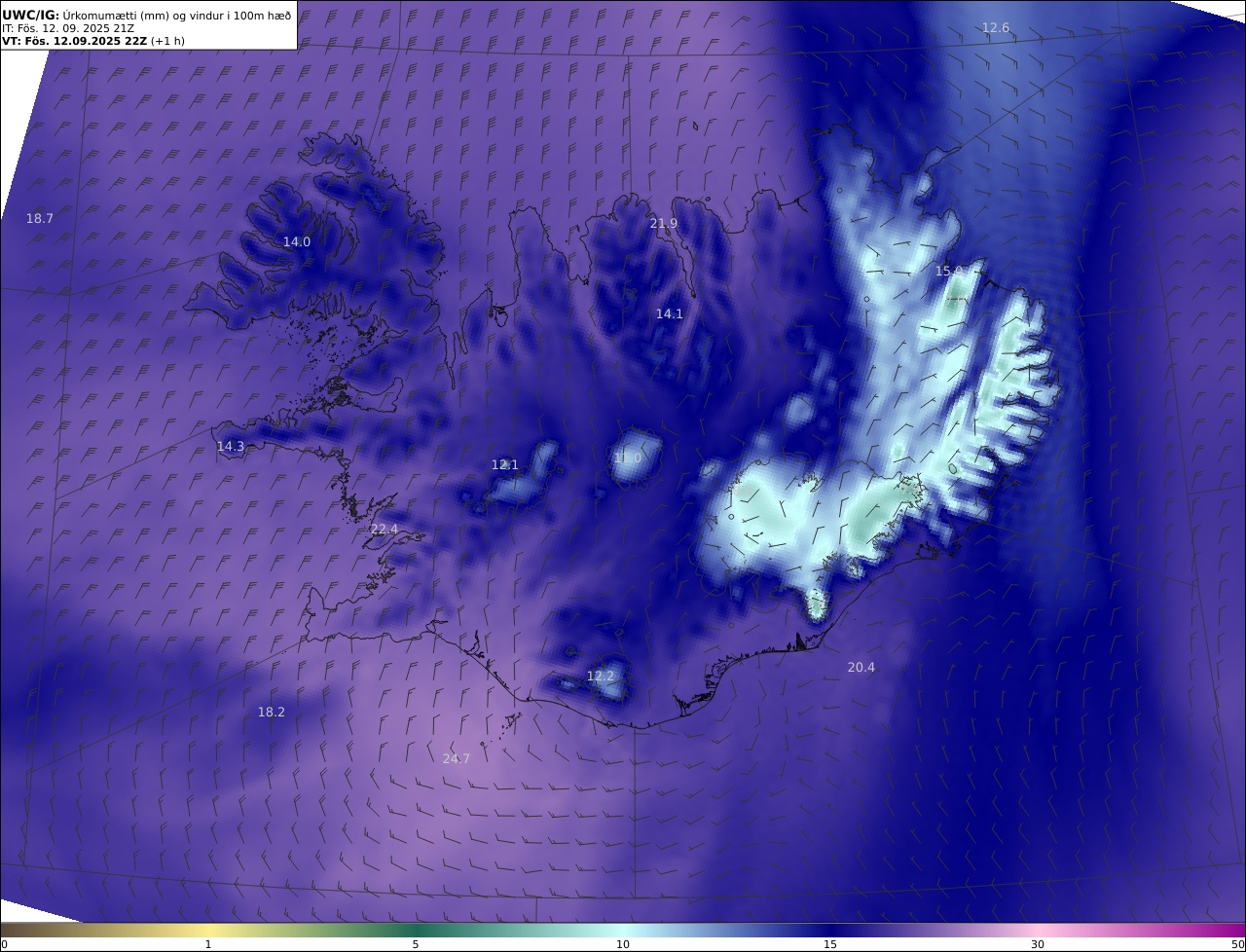
Task: Click the 'IT: Fös. 12. 09. 2025 21Z' line
Action: [x=68, y=28]
